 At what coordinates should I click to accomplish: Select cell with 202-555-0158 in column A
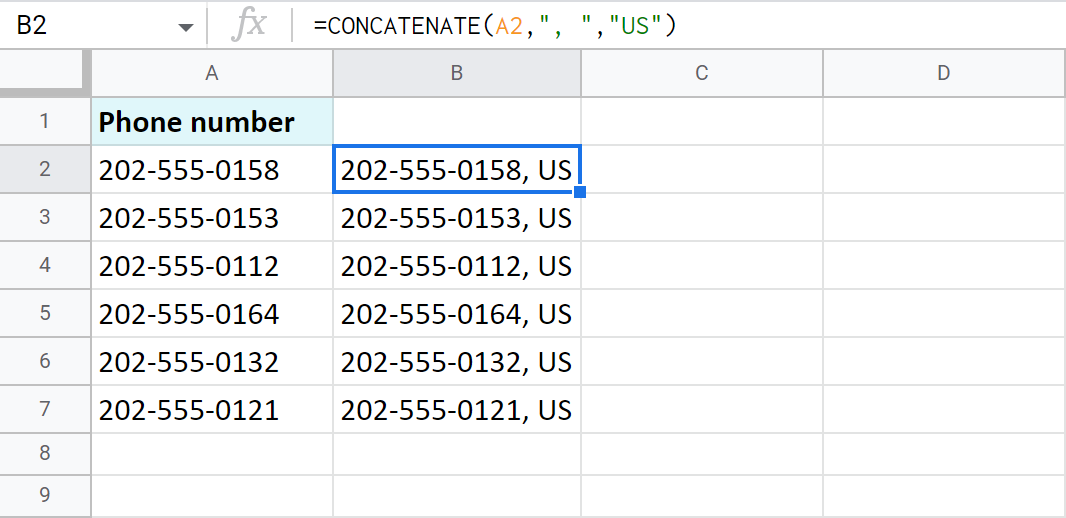tap(212, 169)
